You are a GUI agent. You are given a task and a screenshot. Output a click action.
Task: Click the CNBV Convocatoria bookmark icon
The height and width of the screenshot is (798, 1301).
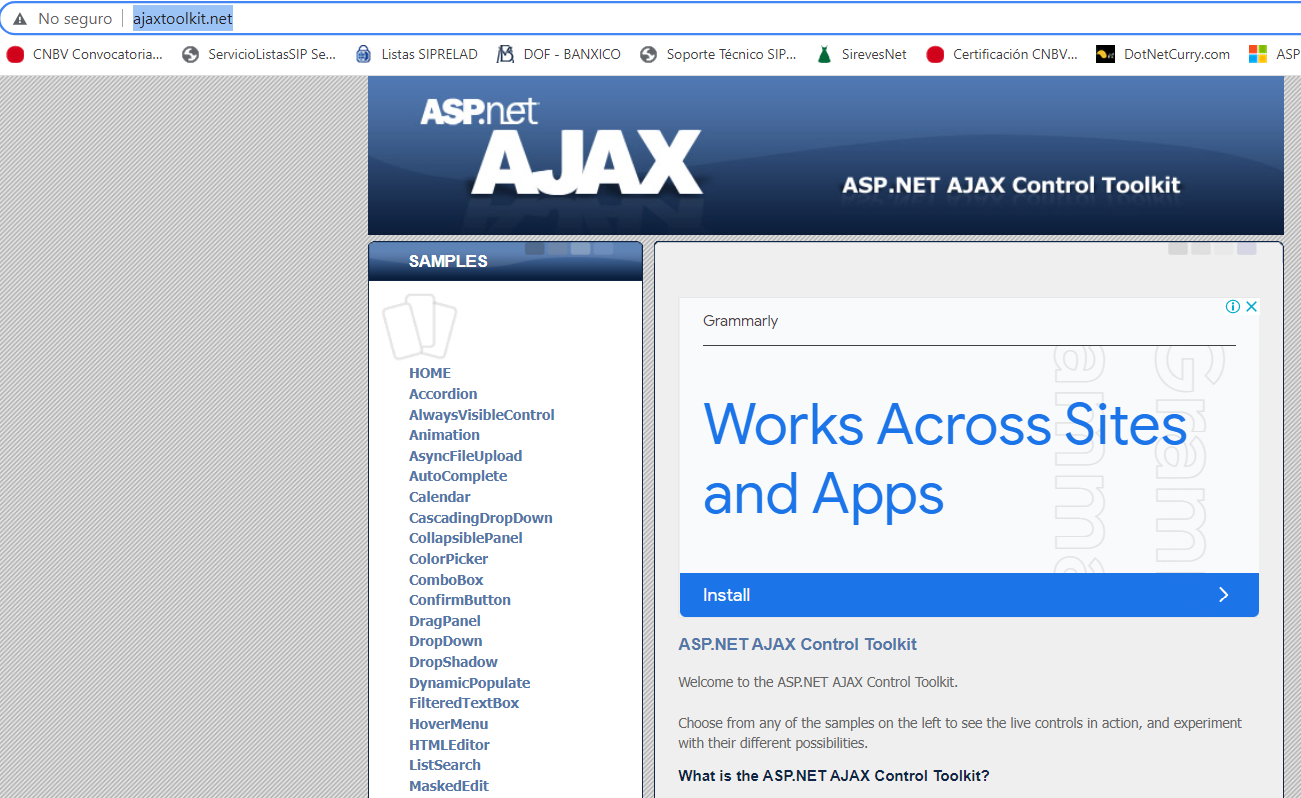[15, 55]
